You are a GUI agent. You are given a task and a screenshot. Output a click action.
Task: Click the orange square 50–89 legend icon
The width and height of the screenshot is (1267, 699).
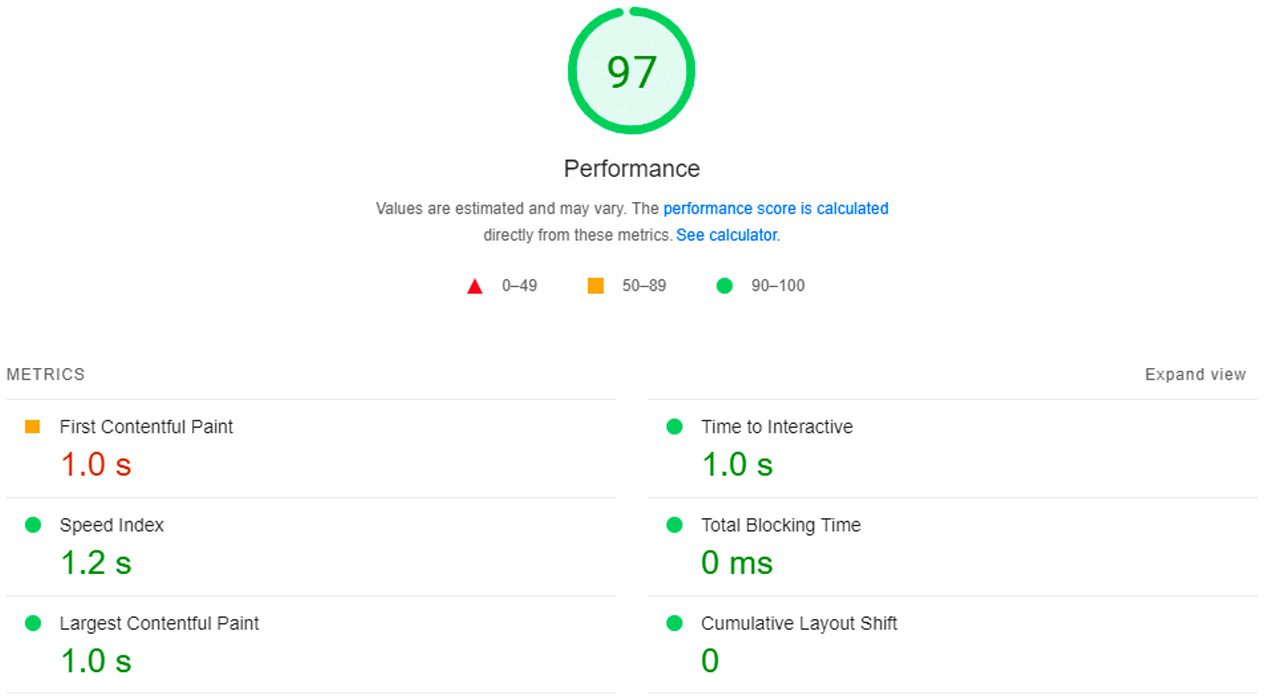596,286
